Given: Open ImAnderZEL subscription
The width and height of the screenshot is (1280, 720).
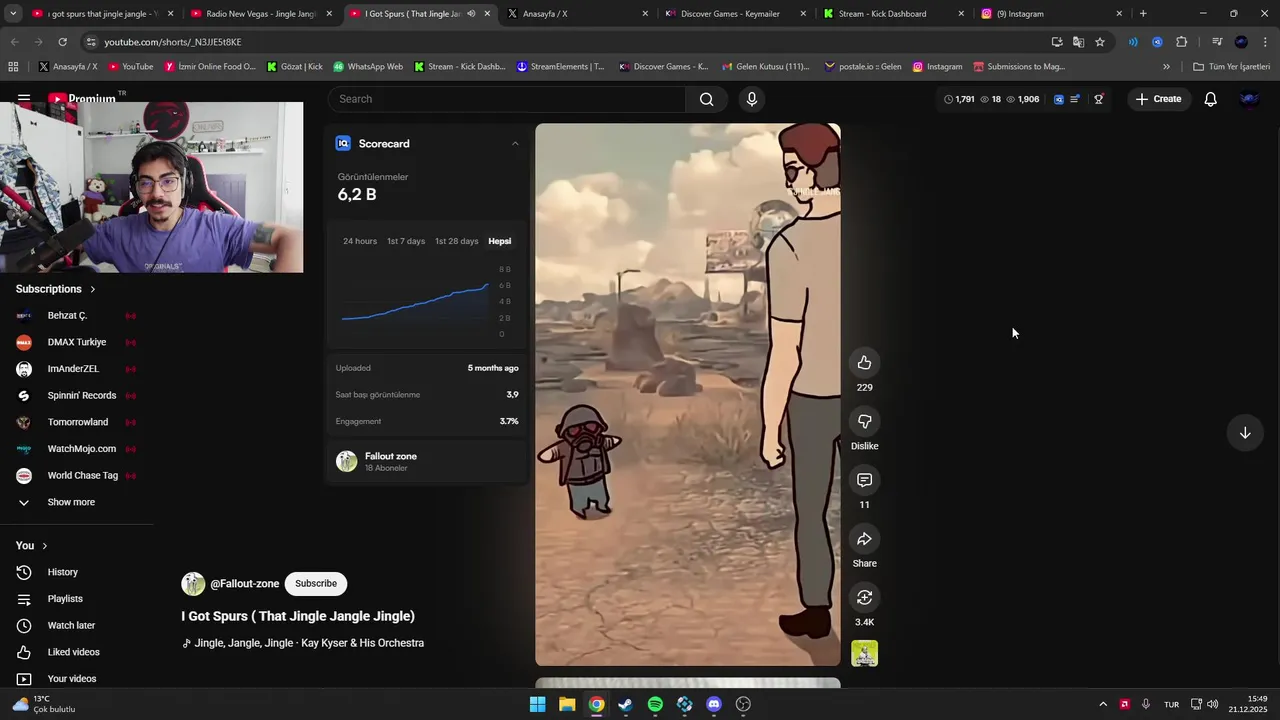Looking at the screenshot, I should pyautogui.click(x=76, y=369).
